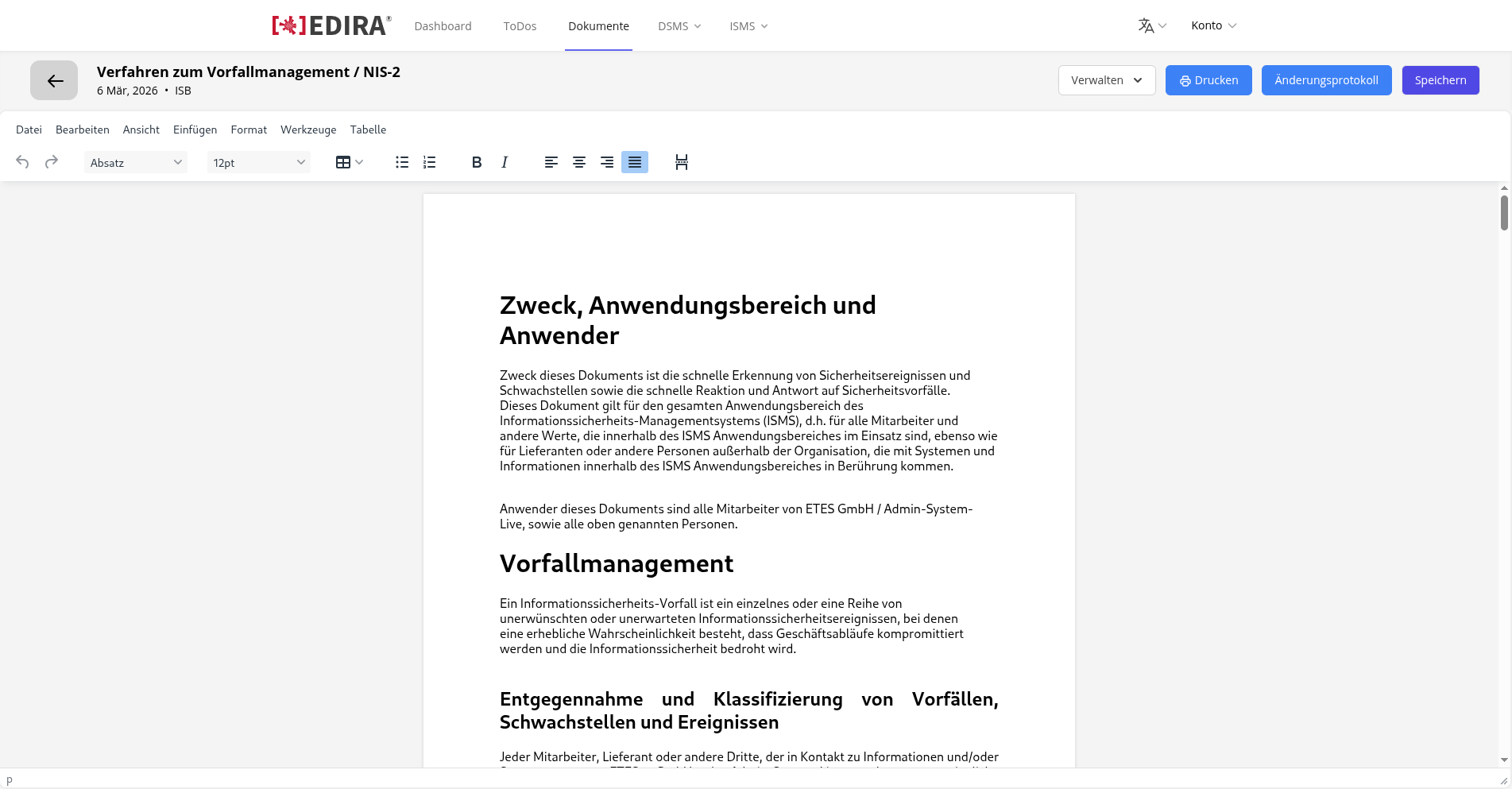Viewport: 1512px width, 789px height.
Task: Align text left
Action: [x=551, y=162]
